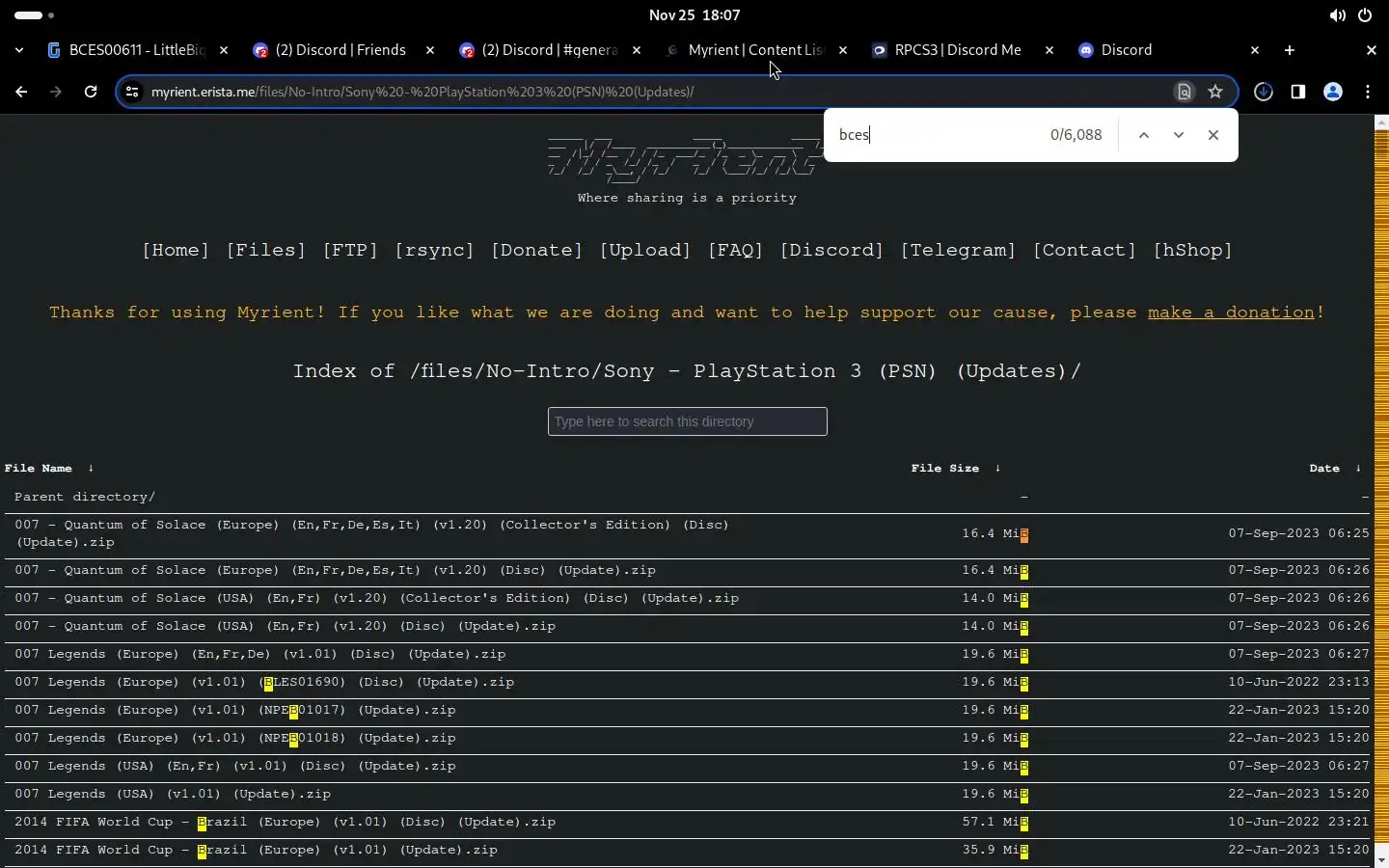Open the downloads icon in toolbar
Viewport: 1389px width, 868px height.
1264,92
